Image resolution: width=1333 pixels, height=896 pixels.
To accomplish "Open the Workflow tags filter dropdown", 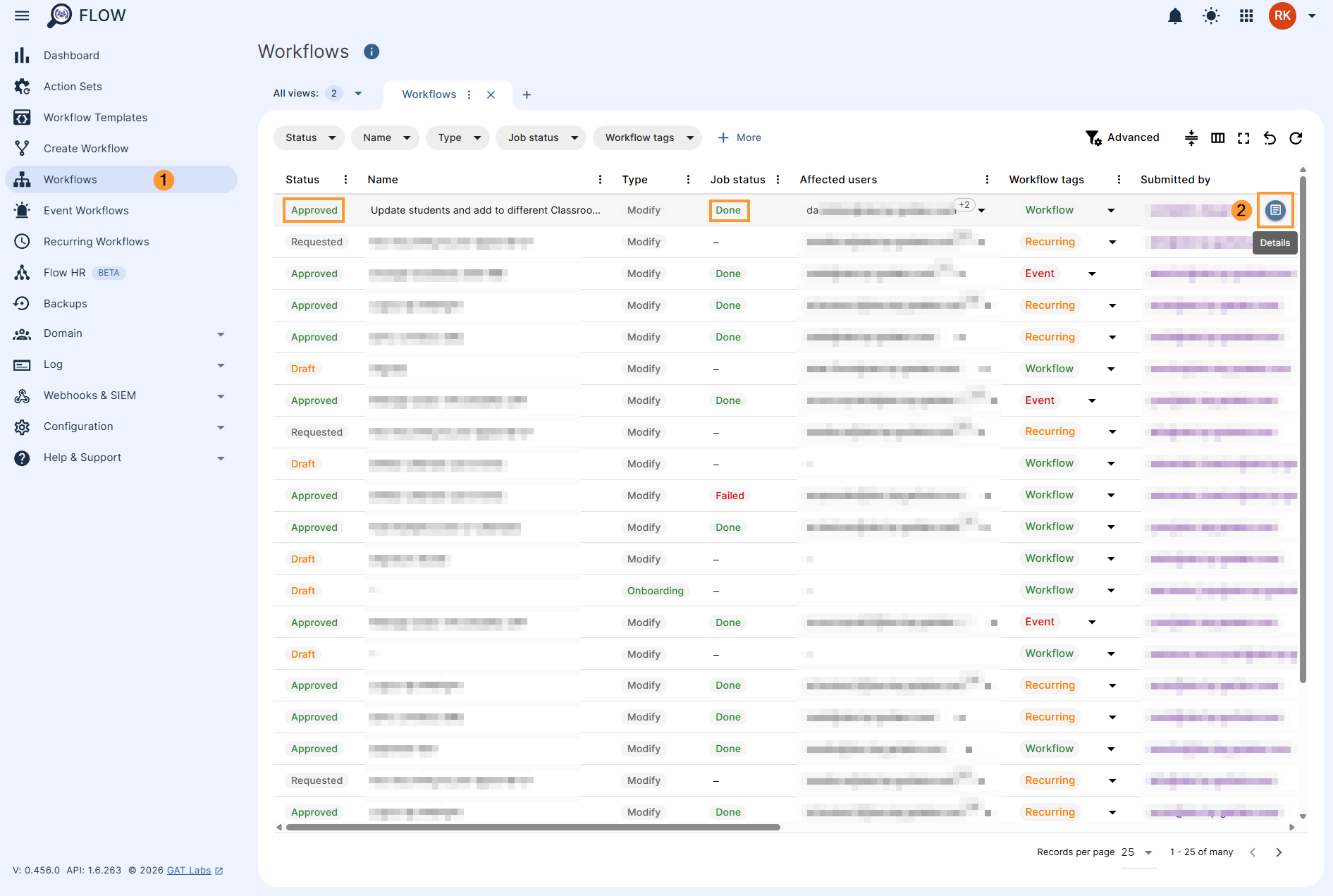I will [x=647, y=137].
